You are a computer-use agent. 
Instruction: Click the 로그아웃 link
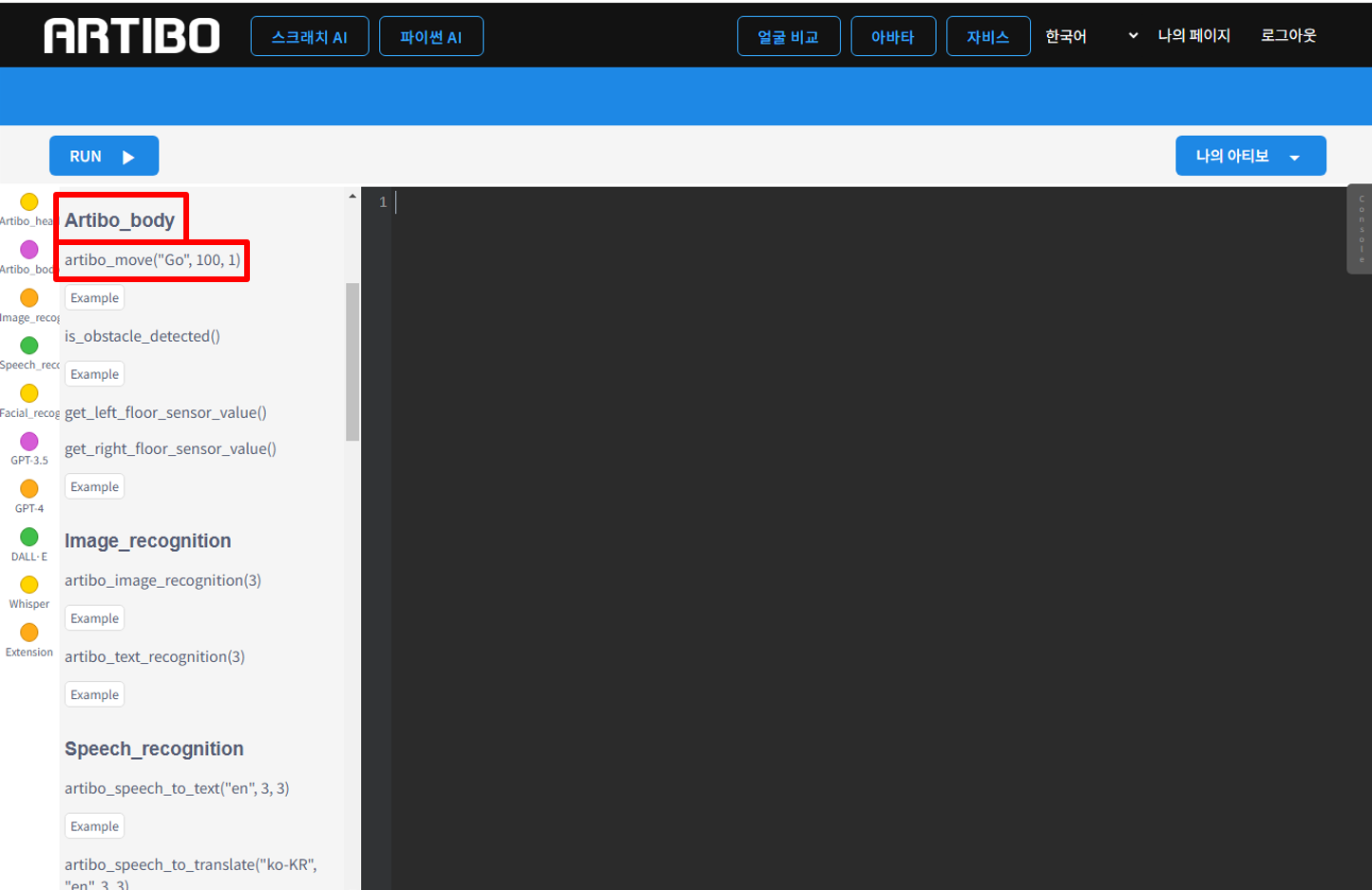click(x=1287, y=36)
